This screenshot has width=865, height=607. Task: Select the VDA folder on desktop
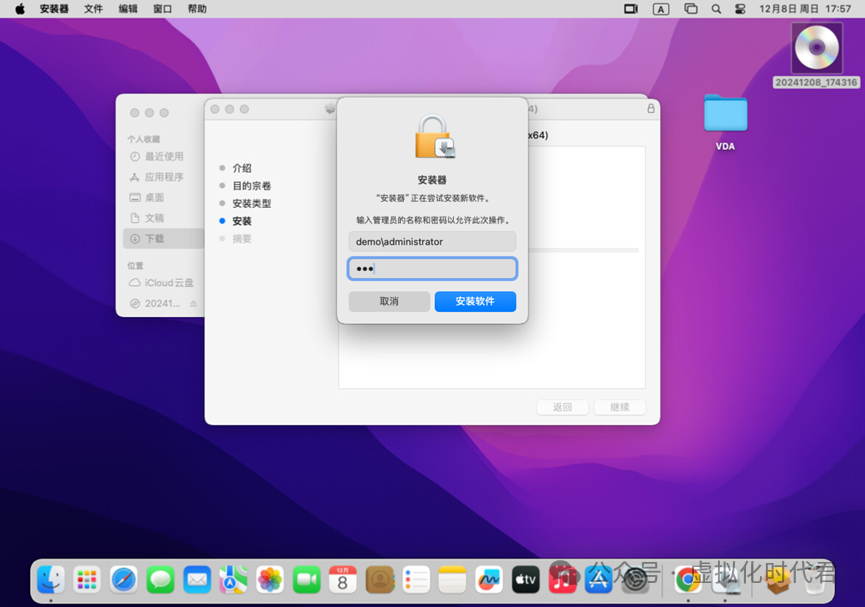pyautogui.click(x=725, y=122)
